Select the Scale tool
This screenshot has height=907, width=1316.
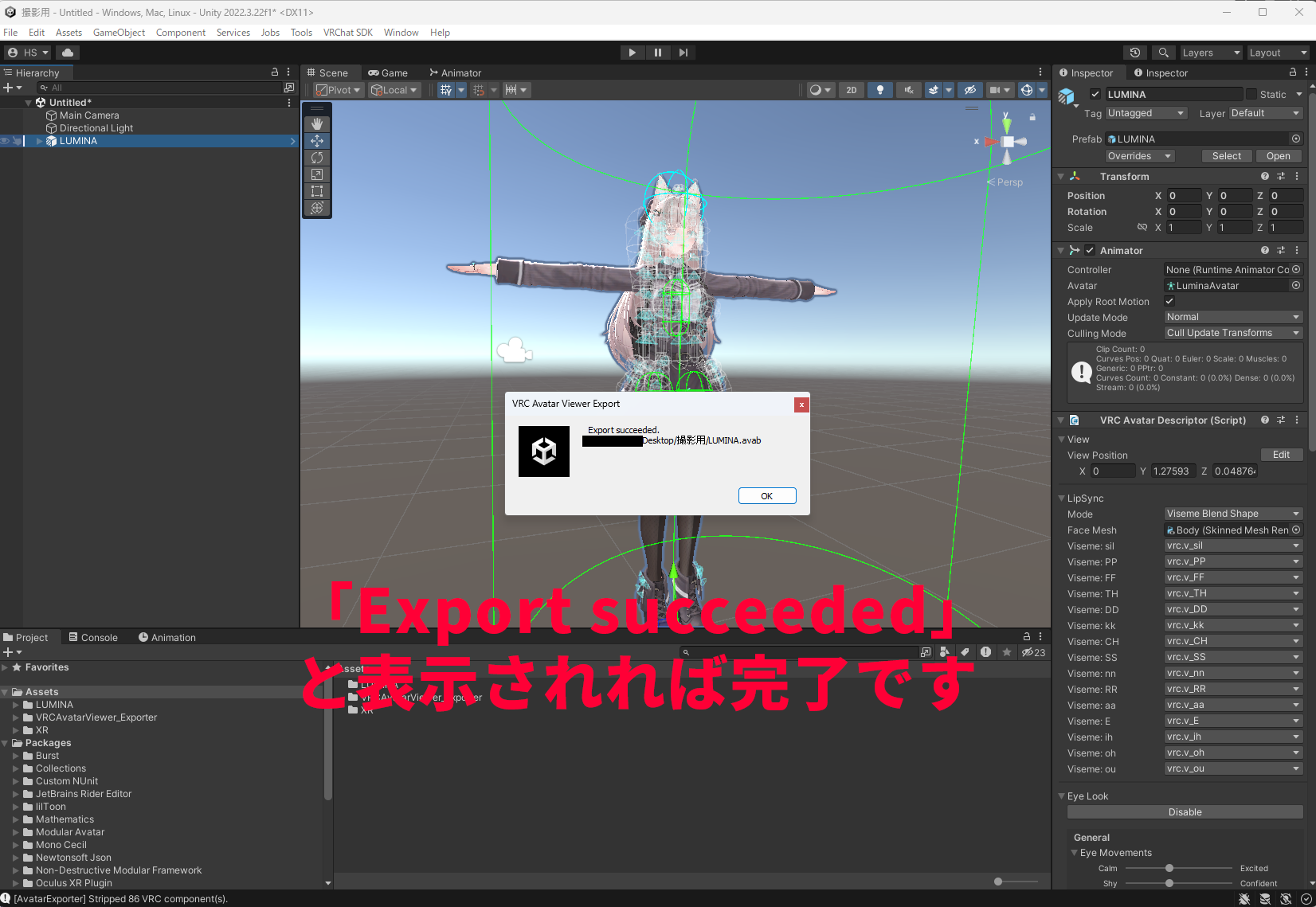tap(317, 174)
